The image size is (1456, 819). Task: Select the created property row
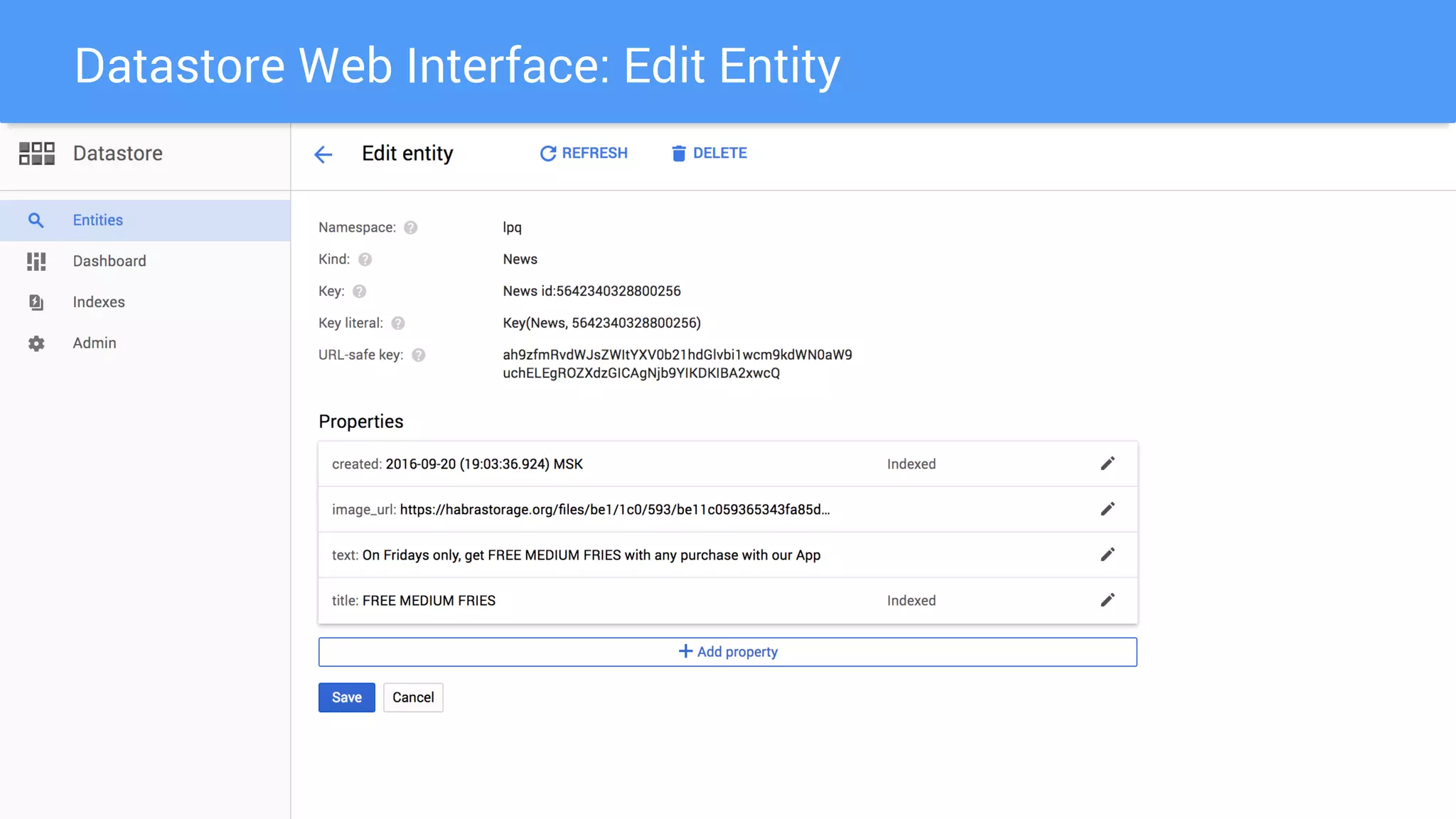728,464
